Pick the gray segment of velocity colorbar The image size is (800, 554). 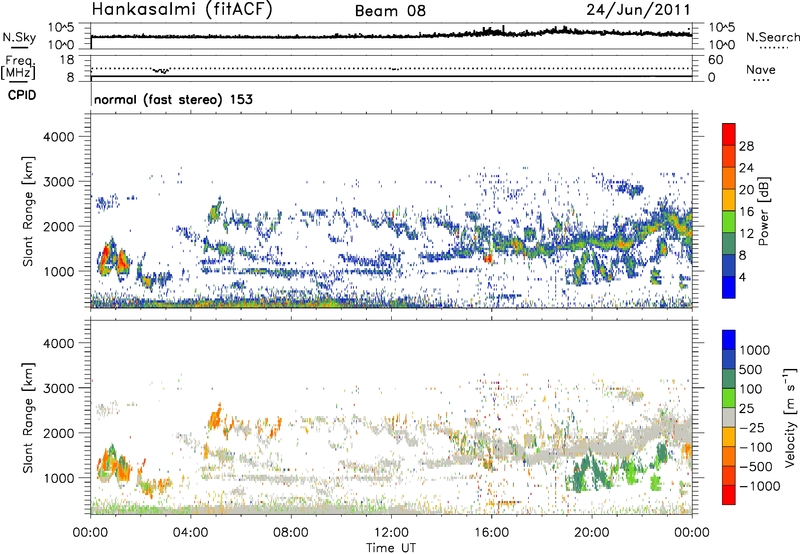729,417
